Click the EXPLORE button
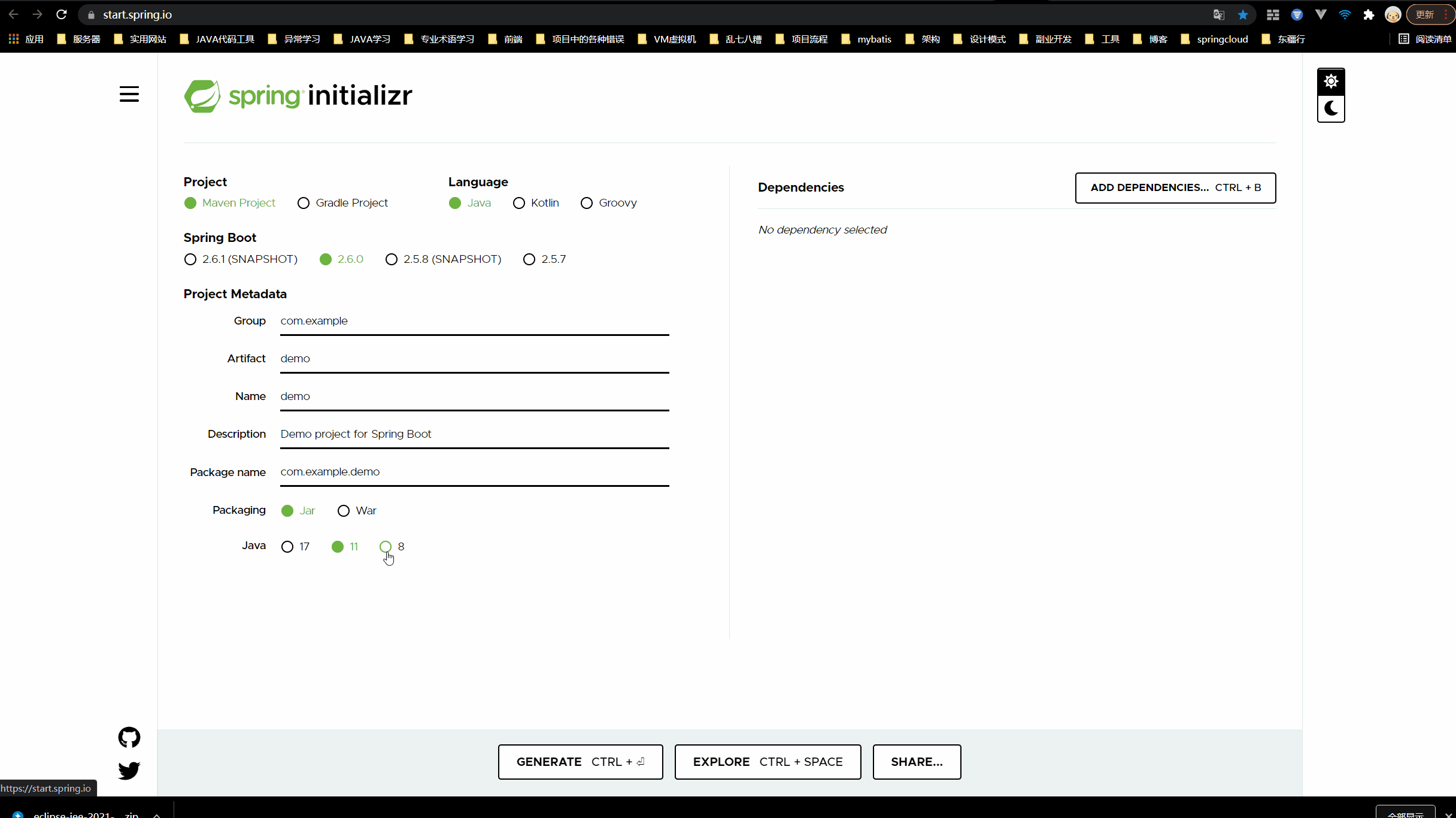Image resolution: width=1456 pixels, height=818 pixels. pos(768,762)
